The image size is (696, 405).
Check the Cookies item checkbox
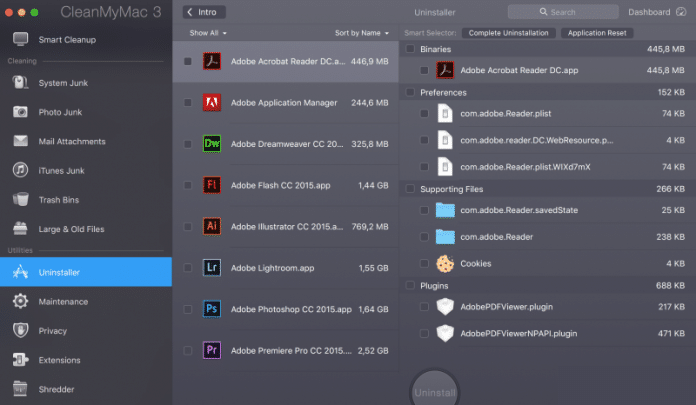424,263
